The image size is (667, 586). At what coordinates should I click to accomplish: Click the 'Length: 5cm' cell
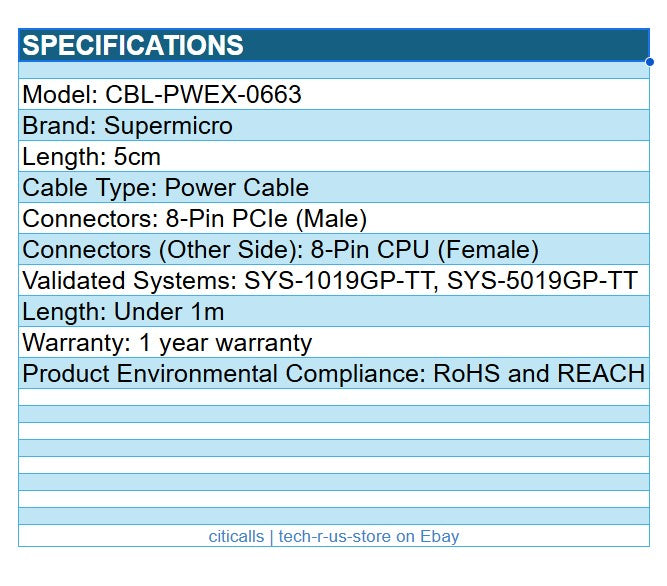pos(334,156)
